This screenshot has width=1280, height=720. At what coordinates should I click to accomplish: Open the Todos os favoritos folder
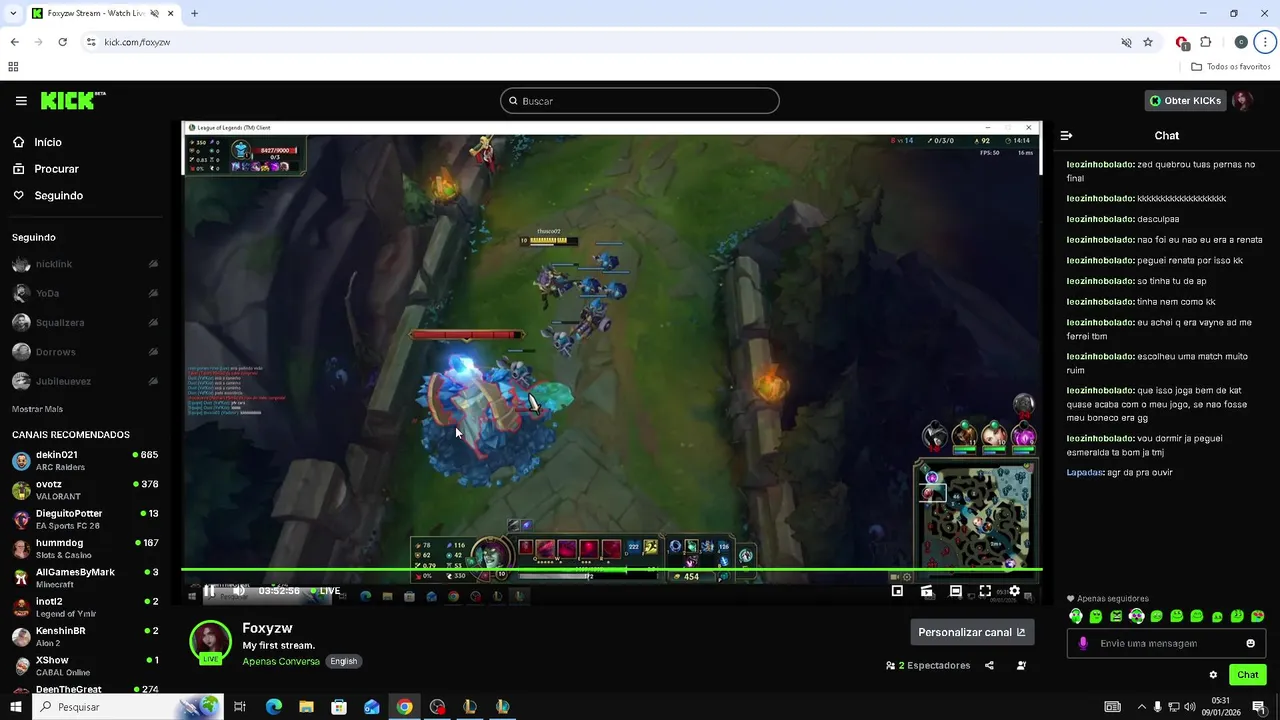click(1231, 67)
